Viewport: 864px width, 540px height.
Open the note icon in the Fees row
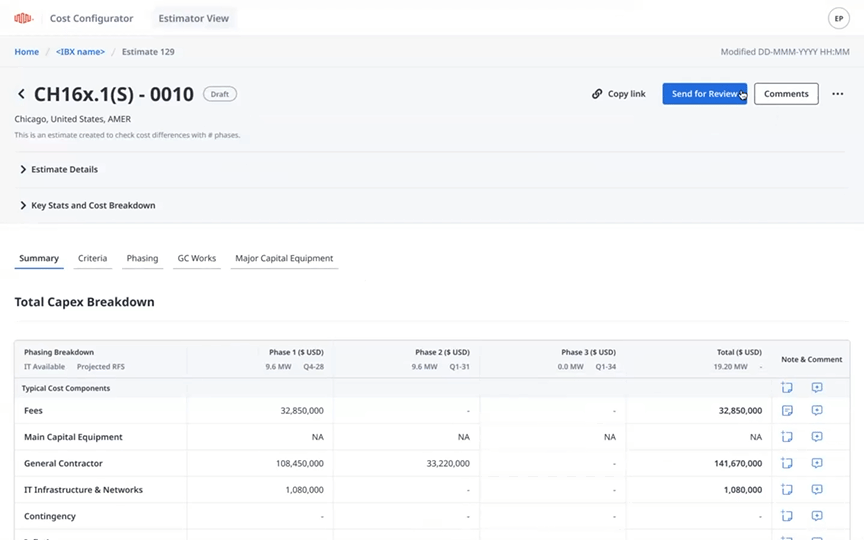[787, 411]
